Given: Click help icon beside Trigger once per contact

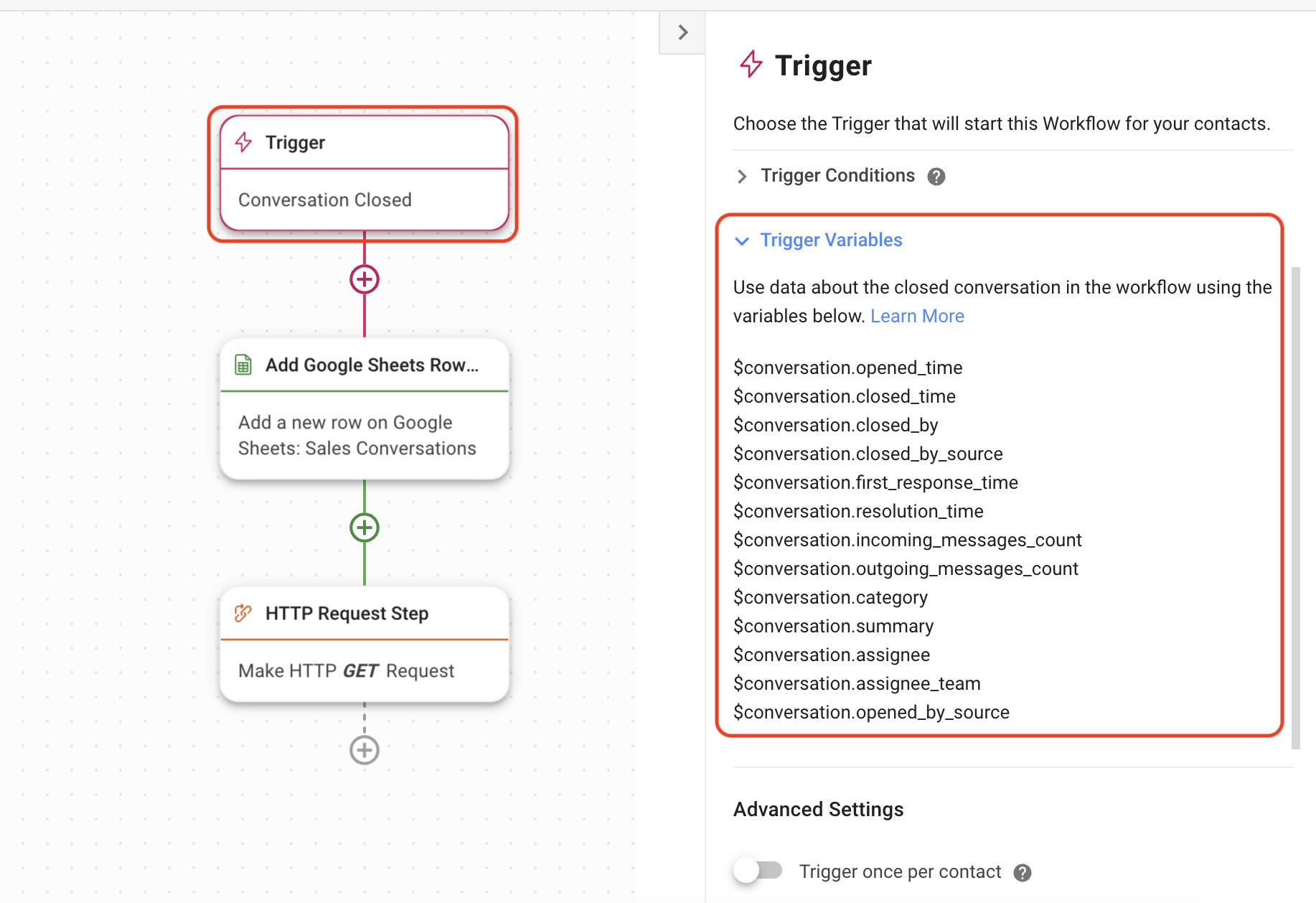Looking at the screenshot, I should pyautogui.click(x=1023, y=873).
